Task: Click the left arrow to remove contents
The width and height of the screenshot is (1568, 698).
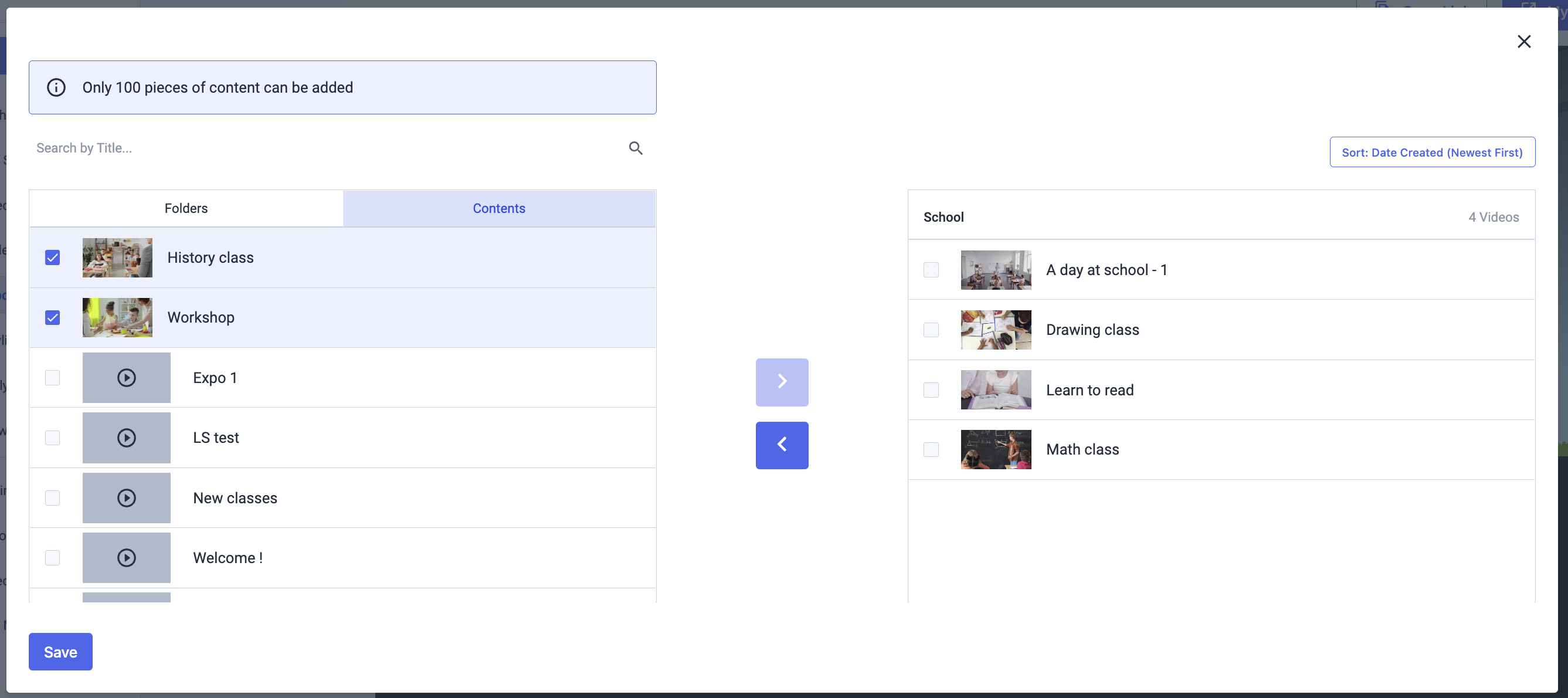Action: [782, 445]
